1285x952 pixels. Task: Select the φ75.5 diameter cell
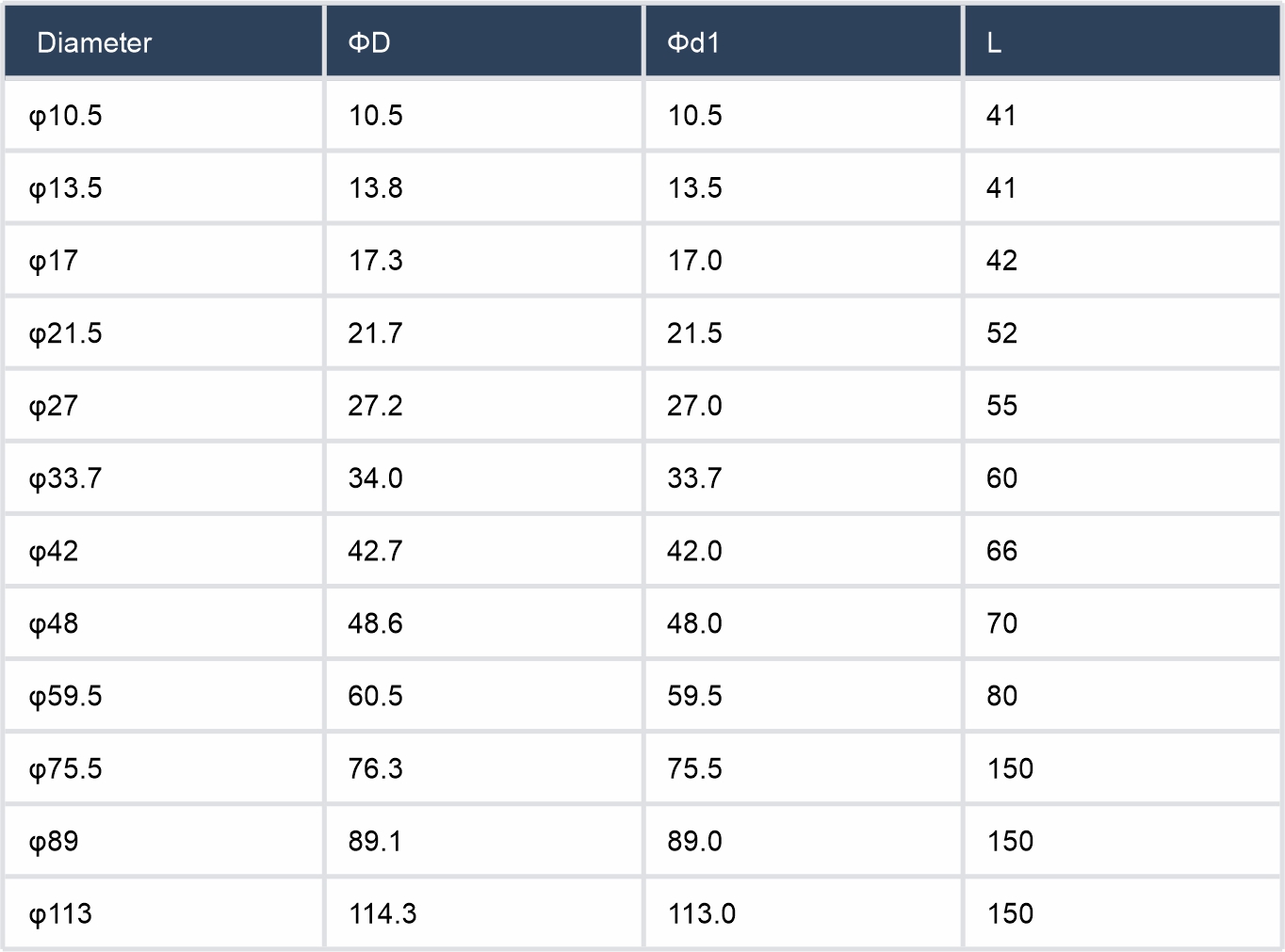coord(66,768)
